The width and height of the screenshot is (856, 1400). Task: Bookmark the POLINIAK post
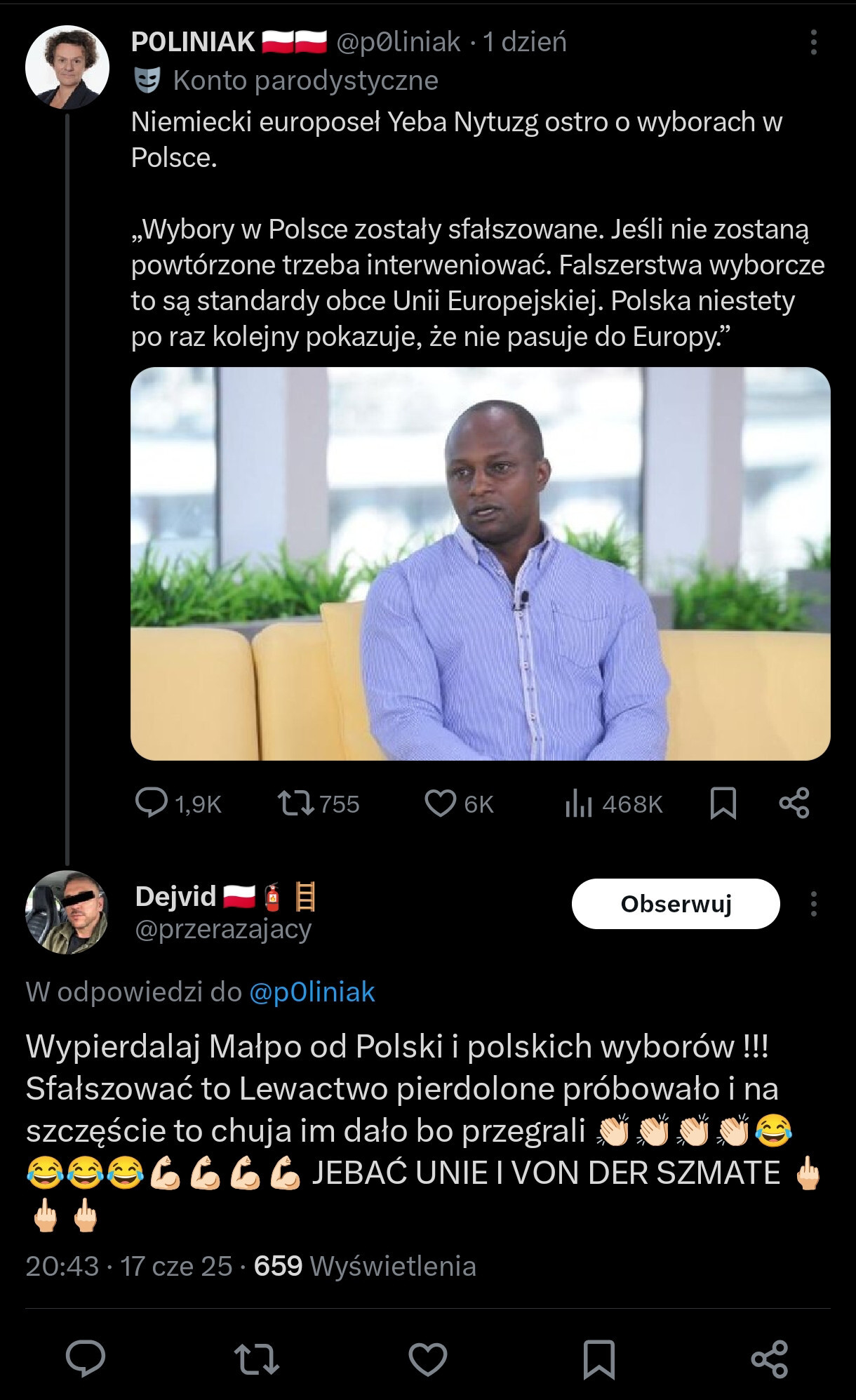point(723,804)
